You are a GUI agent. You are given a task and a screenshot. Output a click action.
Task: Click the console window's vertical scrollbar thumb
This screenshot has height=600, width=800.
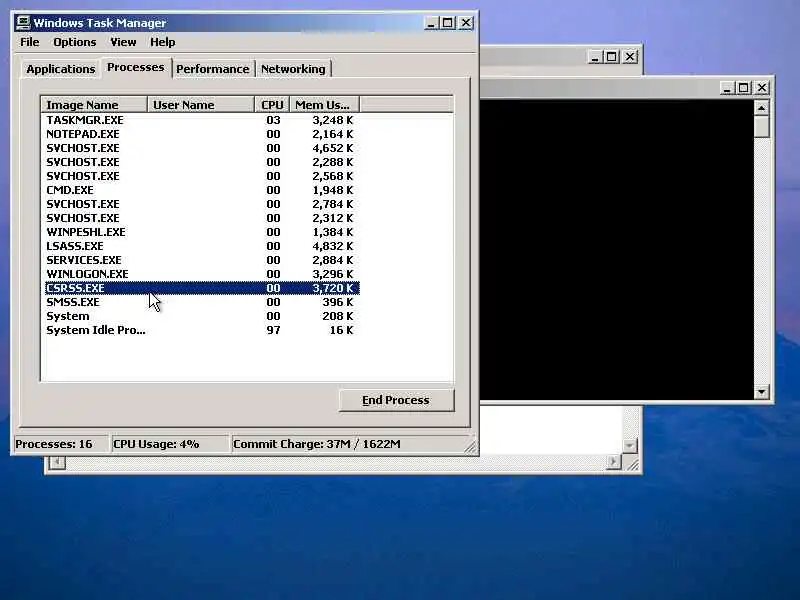[x=761, y=127]
